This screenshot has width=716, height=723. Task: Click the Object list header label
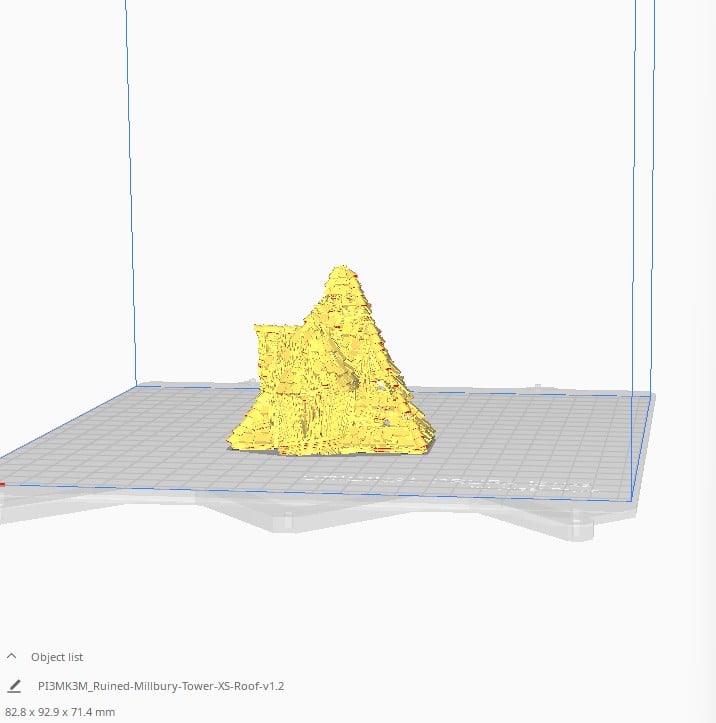click(x=57, y=657)
